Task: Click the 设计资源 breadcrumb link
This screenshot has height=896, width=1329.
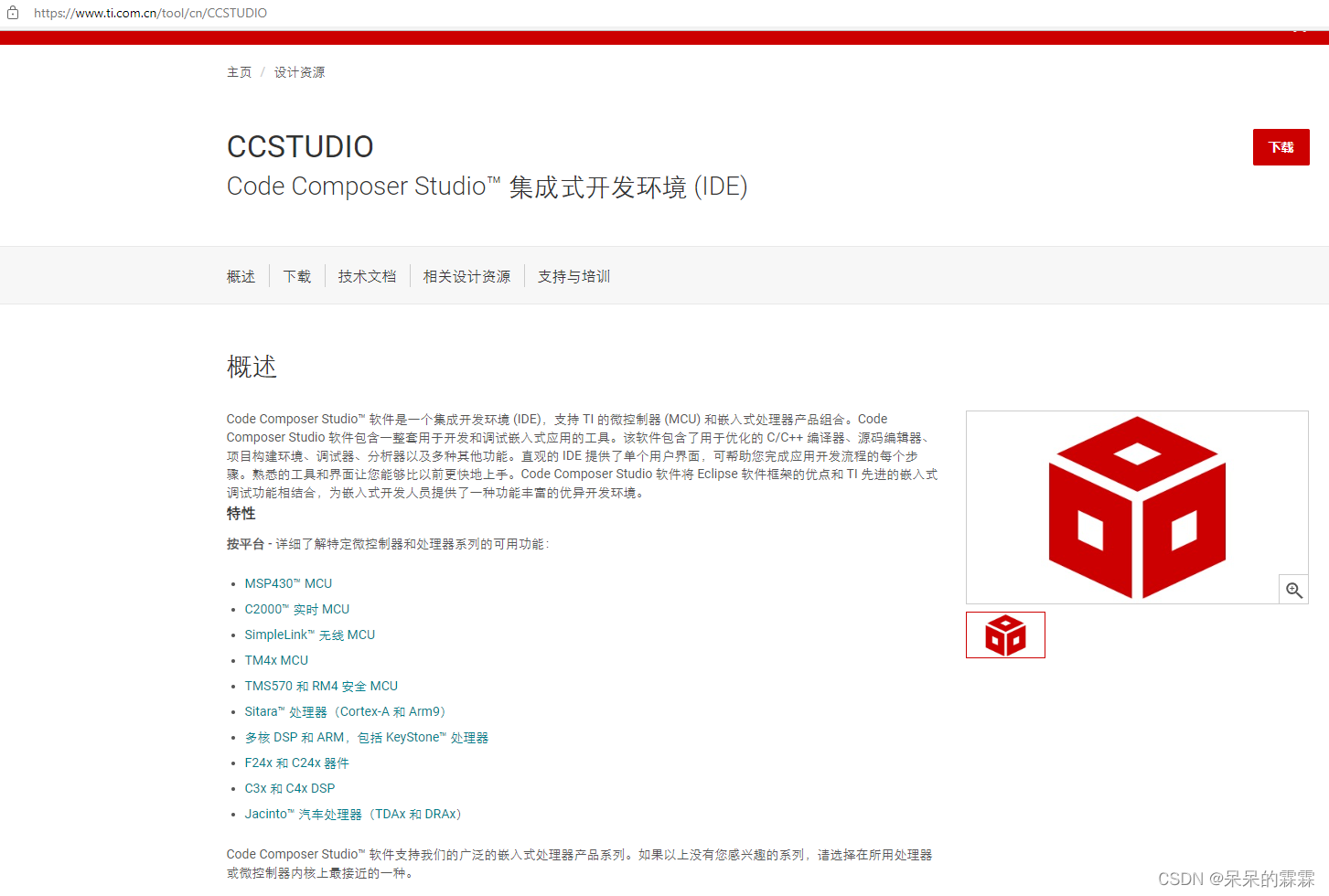Action: click(299, 71)
